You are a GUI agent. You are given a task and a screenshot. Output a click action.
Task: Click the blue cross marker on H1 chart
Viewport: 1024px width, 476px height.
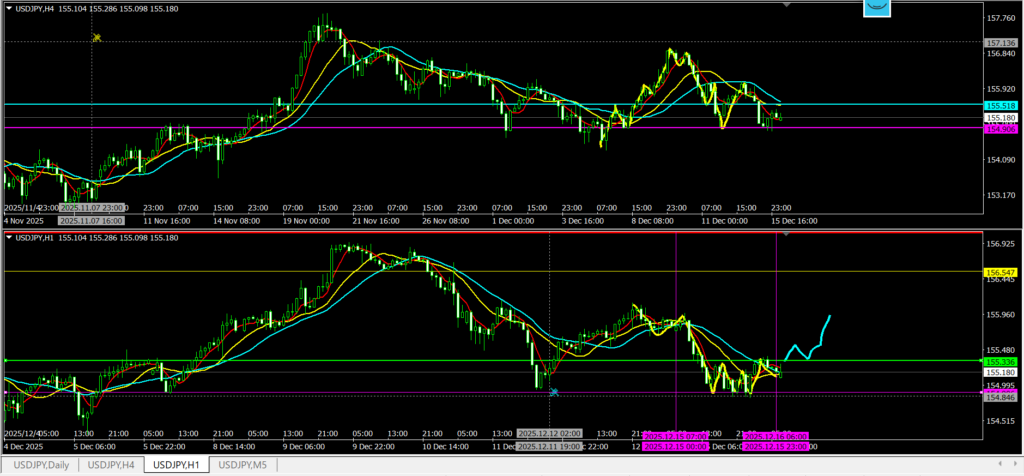pos(553,391)
